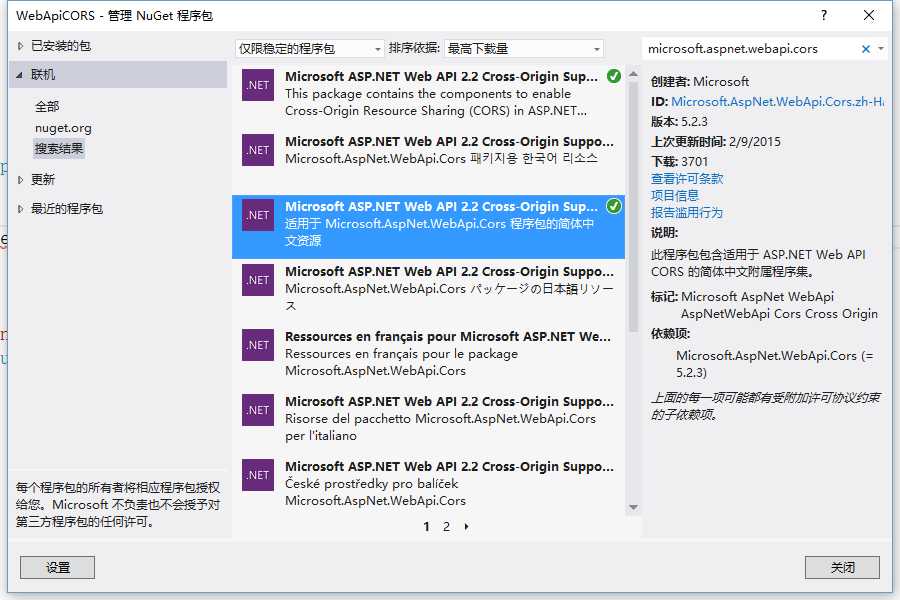The height and width of the screenshot is (600, 900).
Task: Select the 更新 category
Action: pos(43,180)
